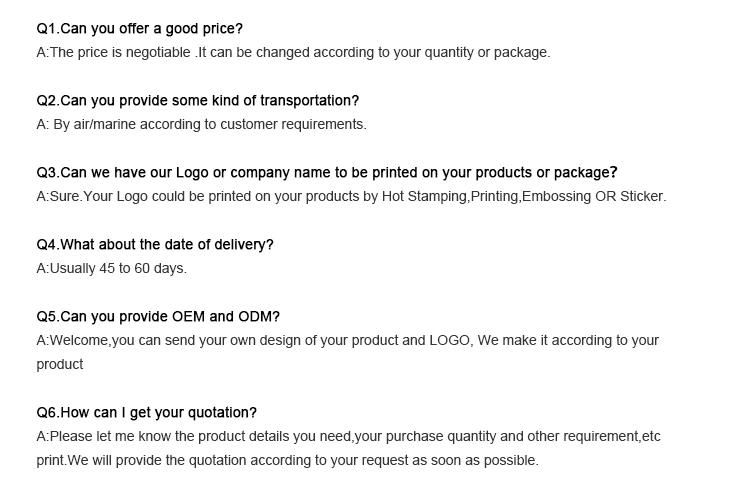Click the Q3 Logo printing question
750x492 pixels.
coord(327,173)
